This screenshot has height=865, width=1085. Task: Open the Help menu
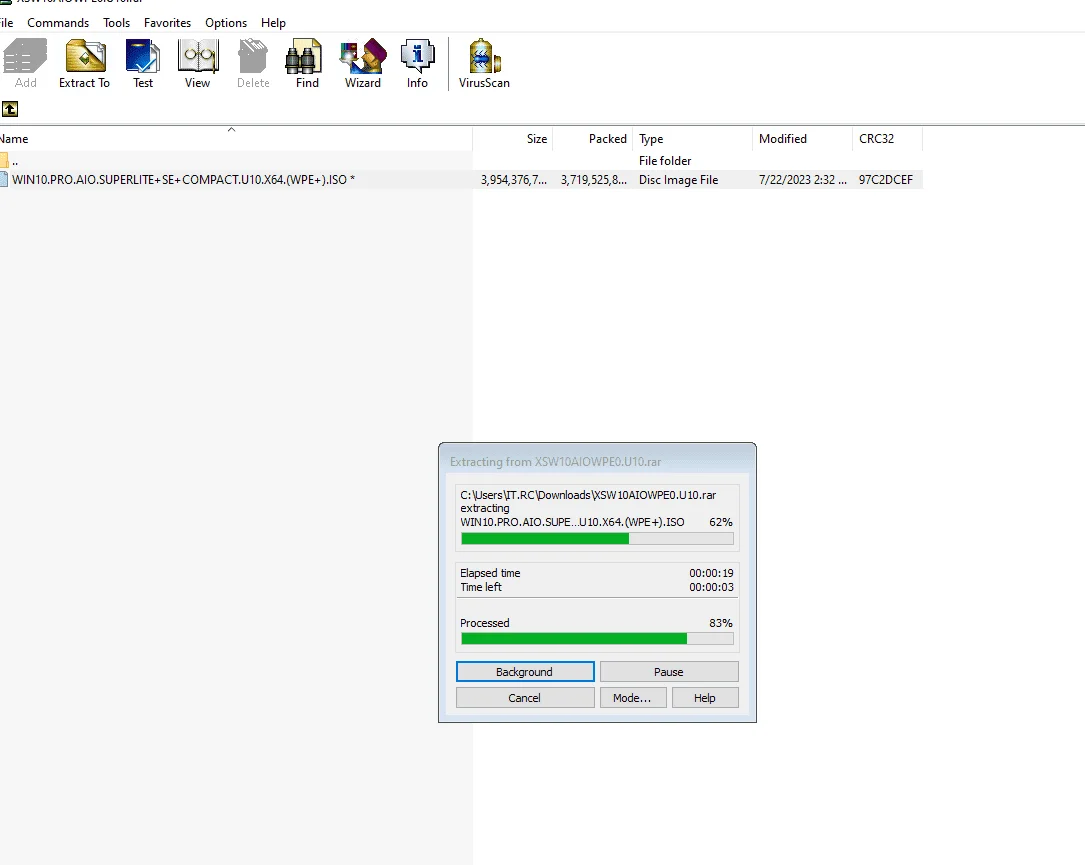[x=273, y=23]
